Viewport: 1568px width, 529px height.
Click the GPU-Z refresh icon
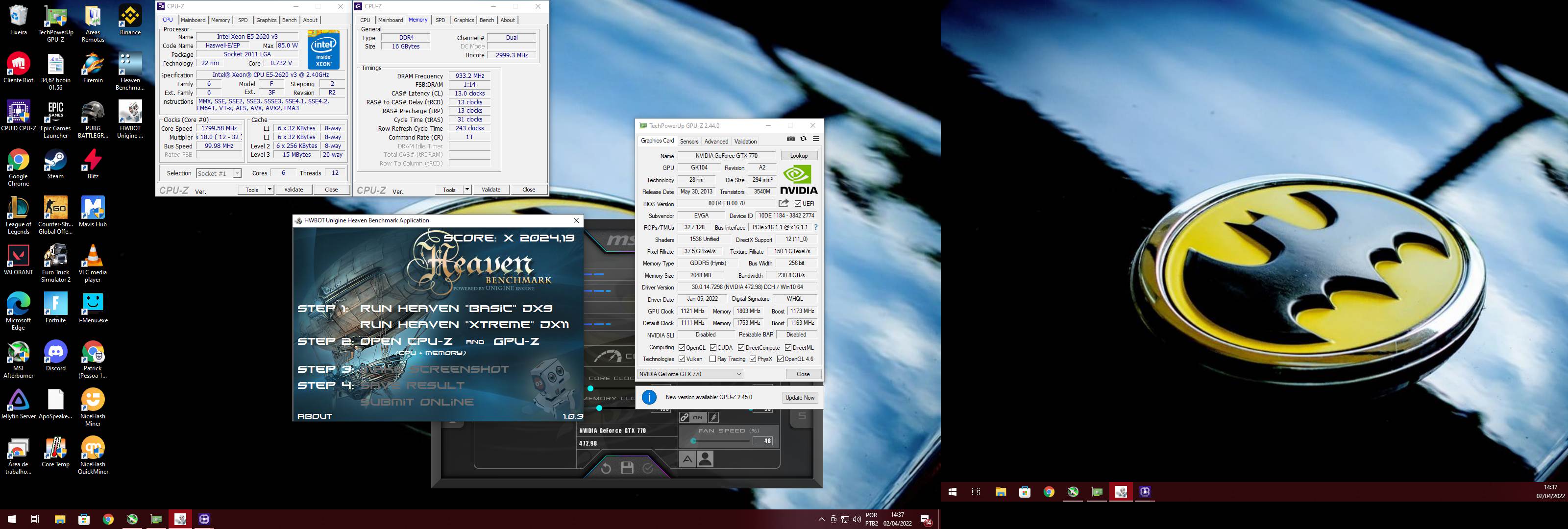point(804,139)
